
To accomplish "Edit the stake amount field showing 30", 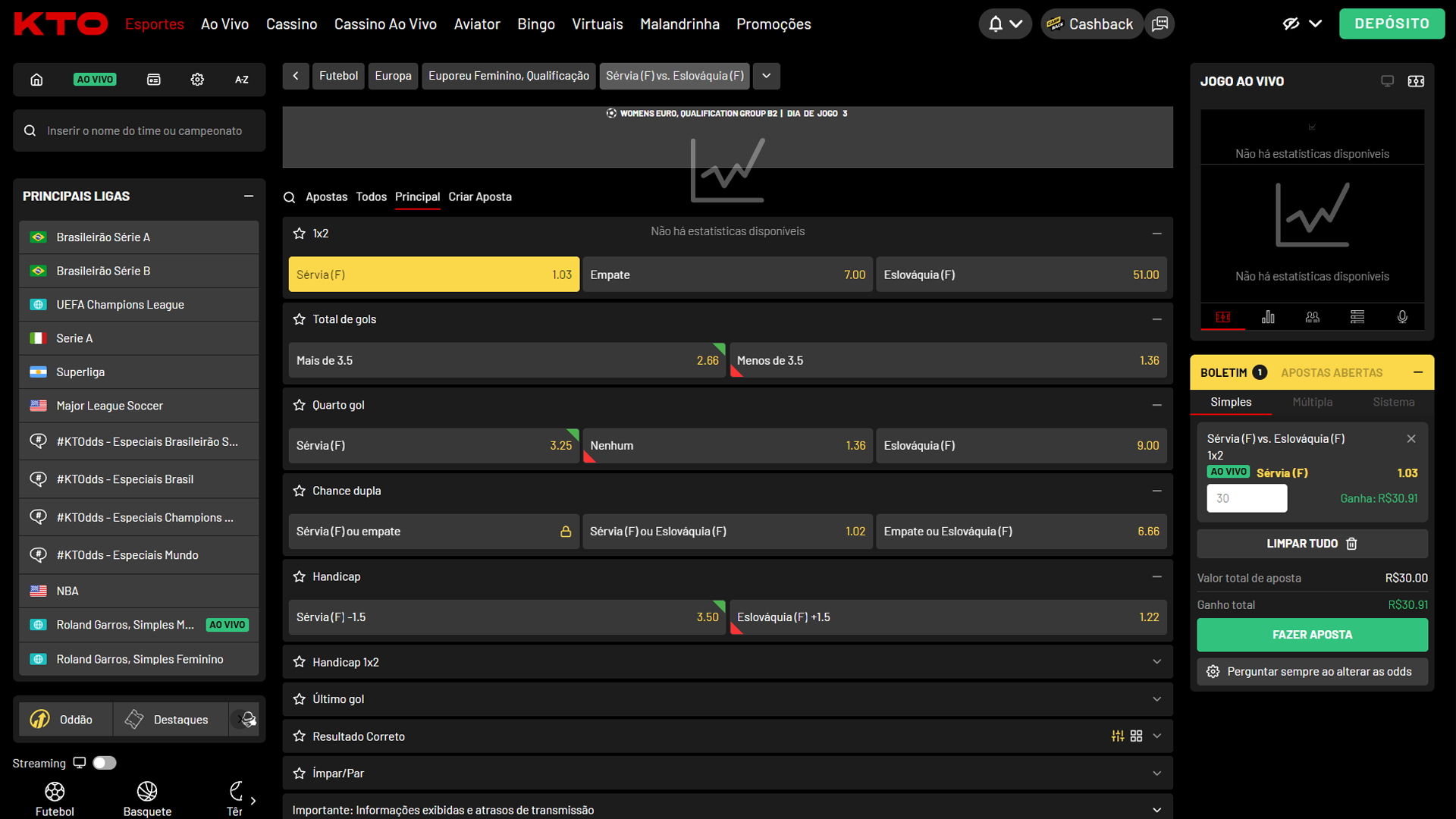I will click(x=1247, y=498).
